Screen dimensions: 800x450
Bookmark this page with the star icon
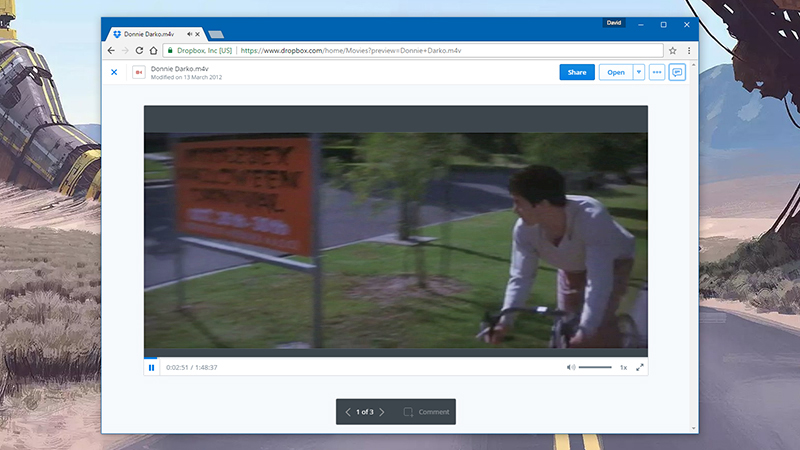pos(673,51)
